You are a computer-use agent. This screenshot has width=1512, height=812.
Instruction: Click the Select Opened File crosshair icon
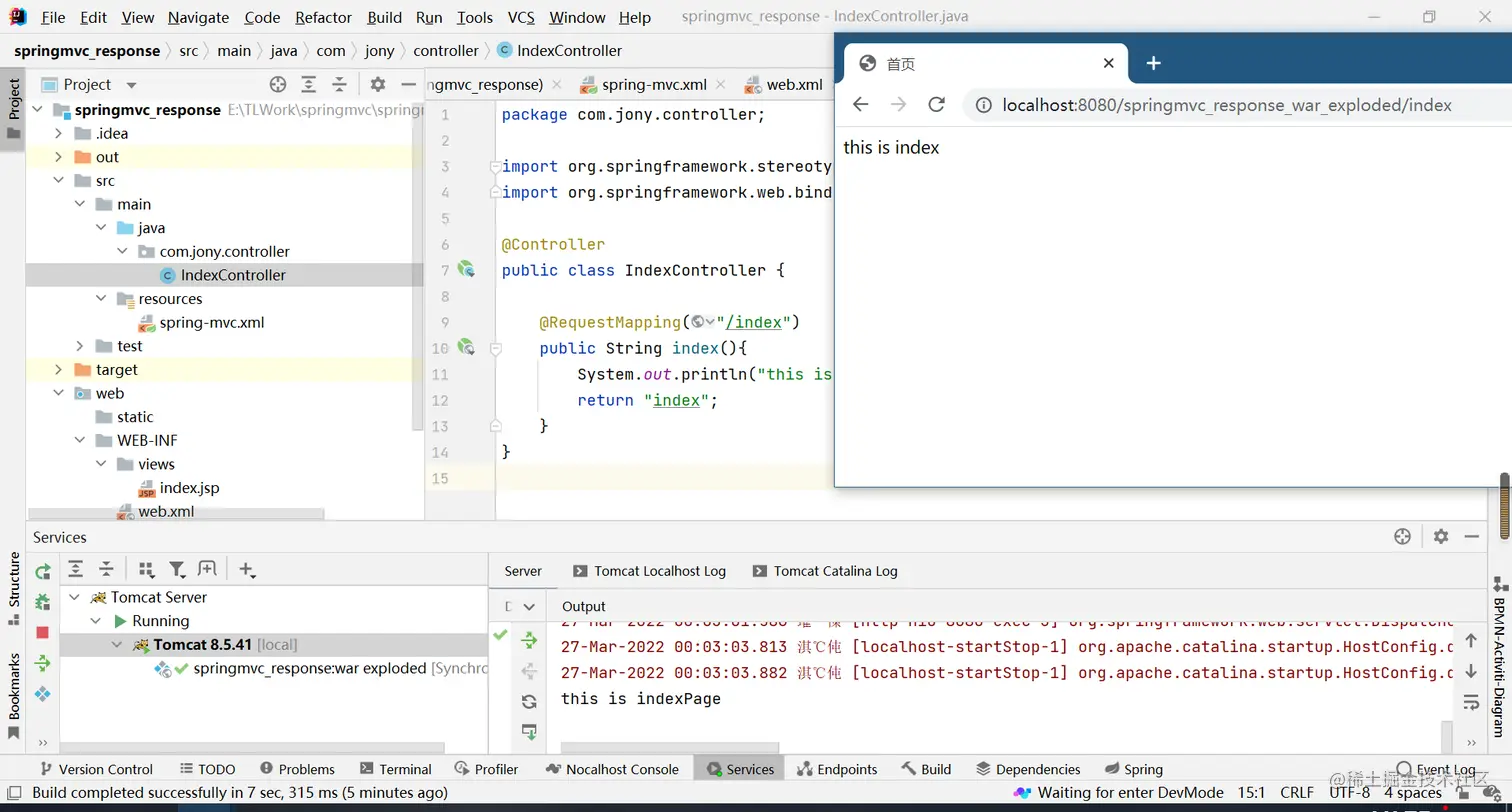(278, 85)
